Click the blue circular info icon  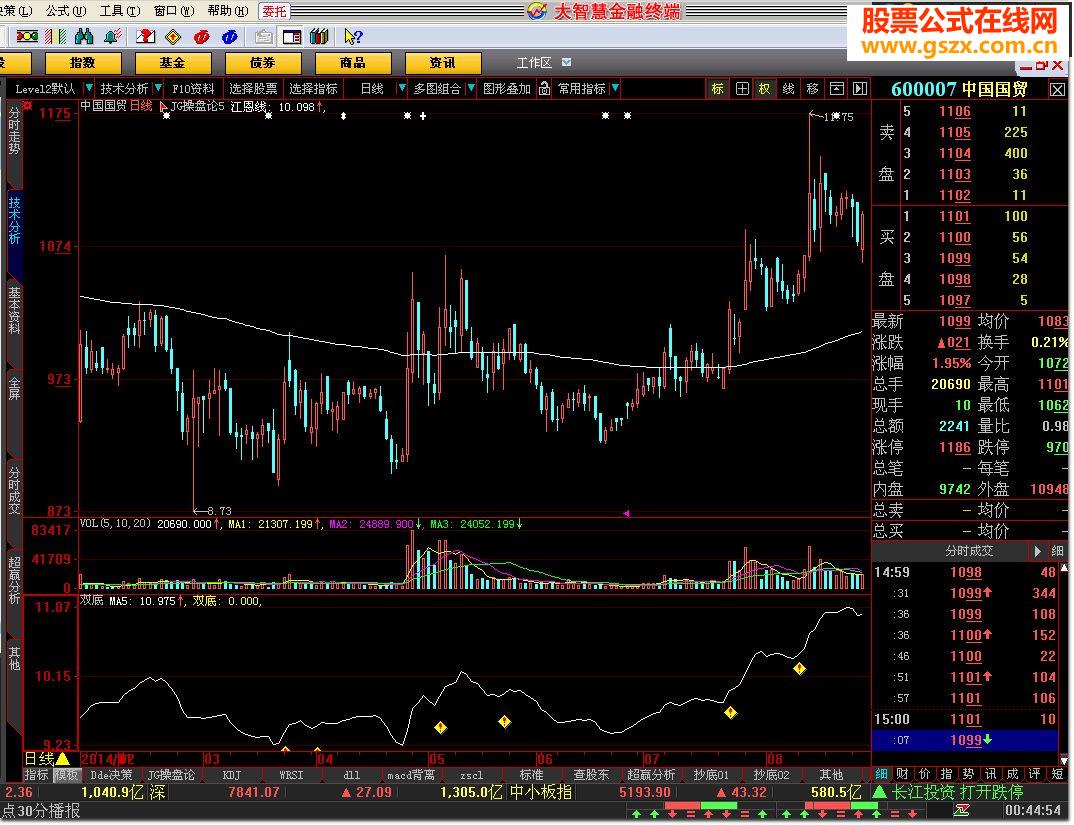pyautogui.click(x=230, y=36)
